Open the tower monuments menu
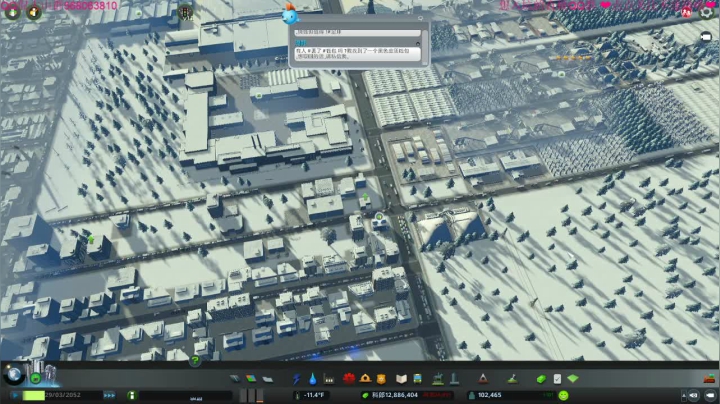 [x=454, y=379]
